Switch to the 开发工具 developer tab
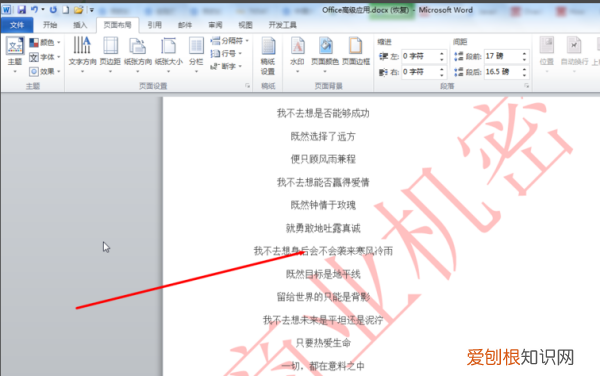Image resolution: width=600 pixels, height=376 pixels. pos(282,25)
